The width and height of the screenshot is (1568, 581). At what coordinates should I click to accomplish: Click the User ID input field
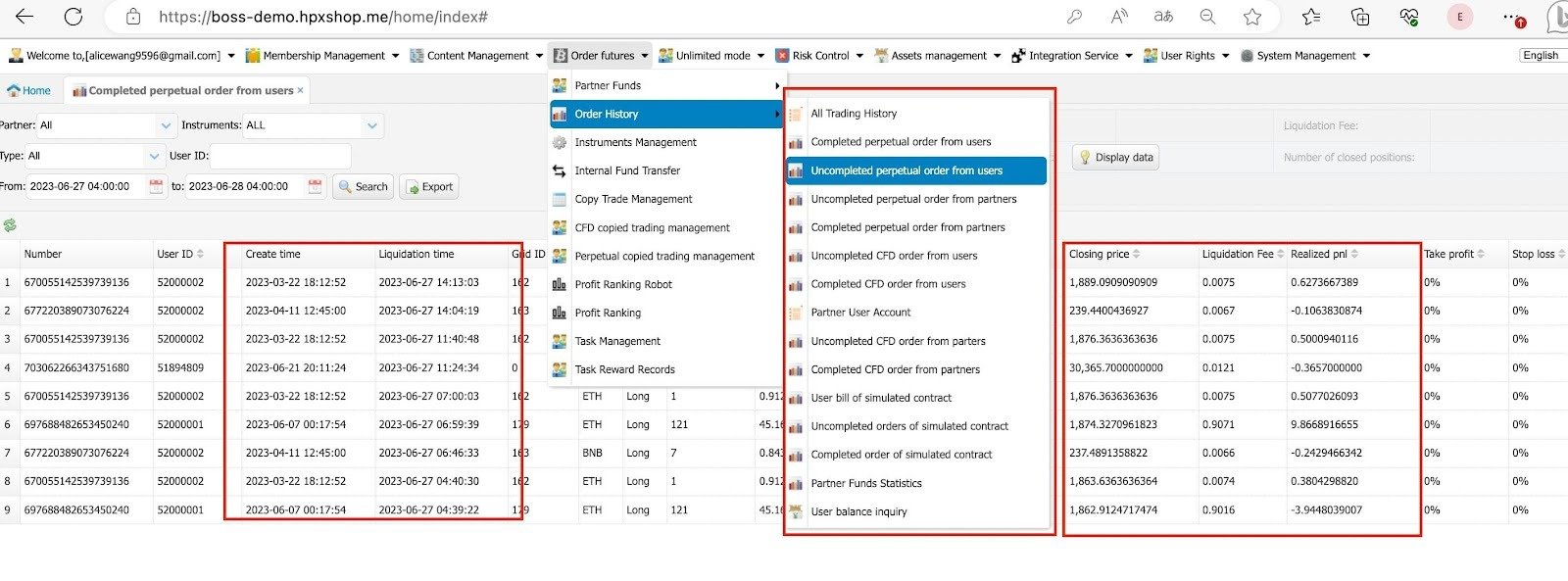(x=280, y=156)
